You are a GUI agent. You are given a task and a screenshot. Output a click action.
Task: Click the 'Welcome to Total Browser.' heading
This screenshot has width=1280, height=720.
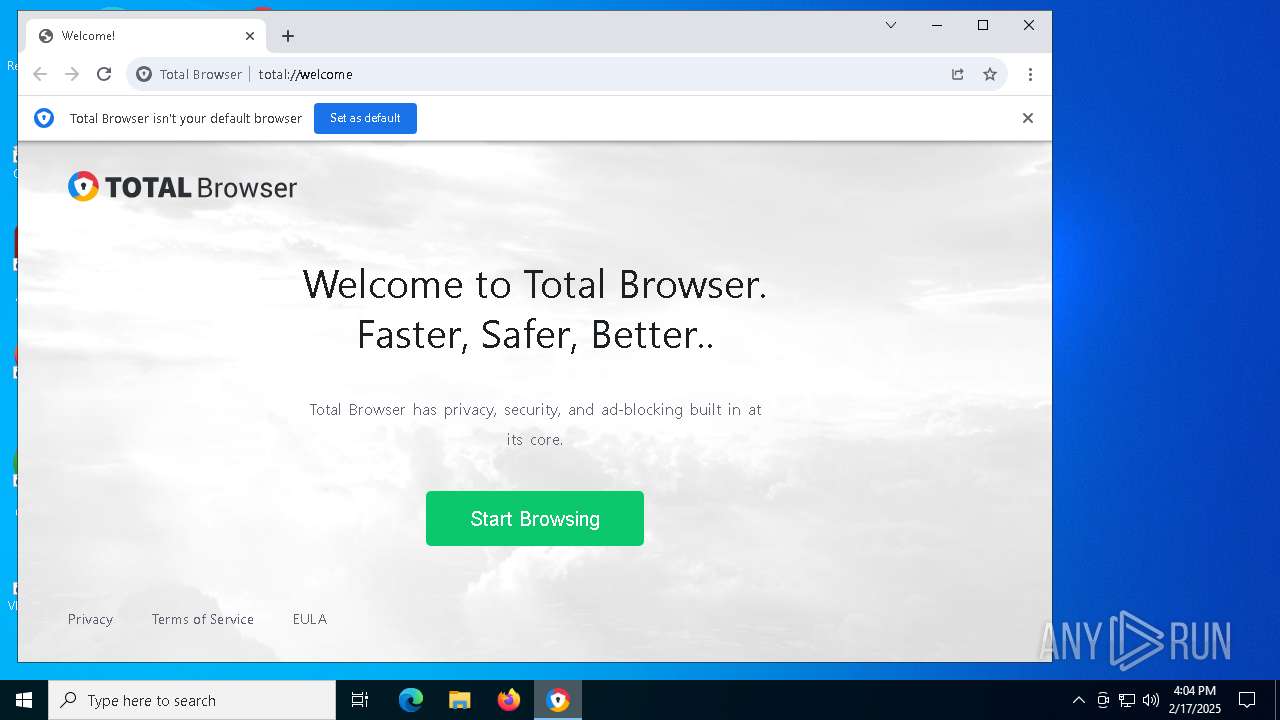[535, 284]
